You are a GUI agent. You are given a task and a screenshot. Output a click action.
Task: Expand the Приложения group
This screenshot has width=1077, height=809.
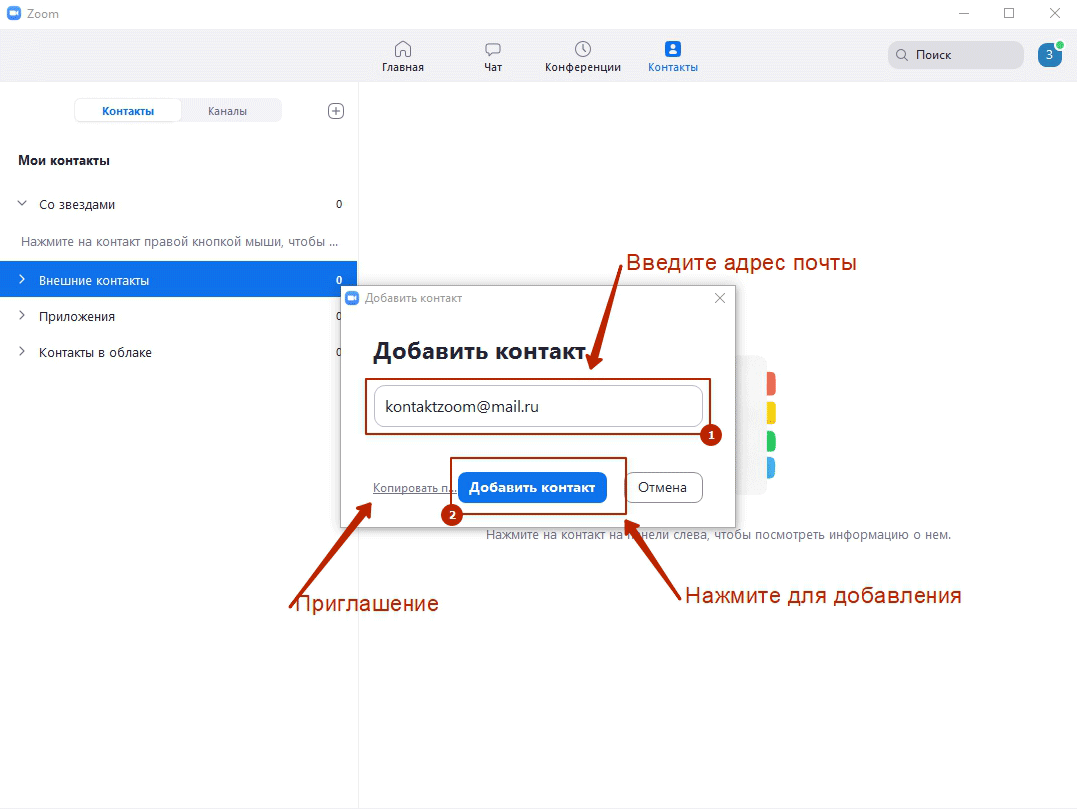(x=22, y=315)
